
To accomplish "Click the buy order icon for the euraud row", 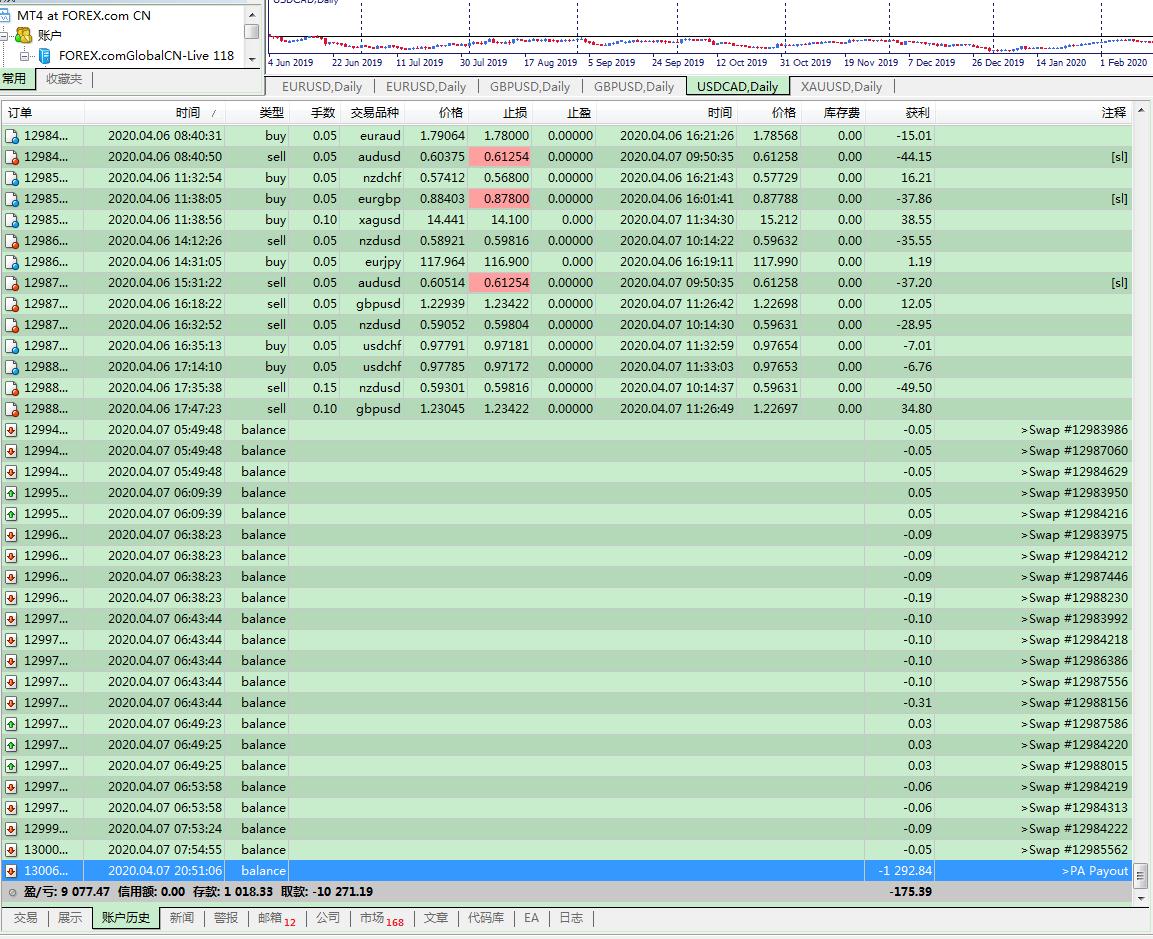I will pos(12,136).
